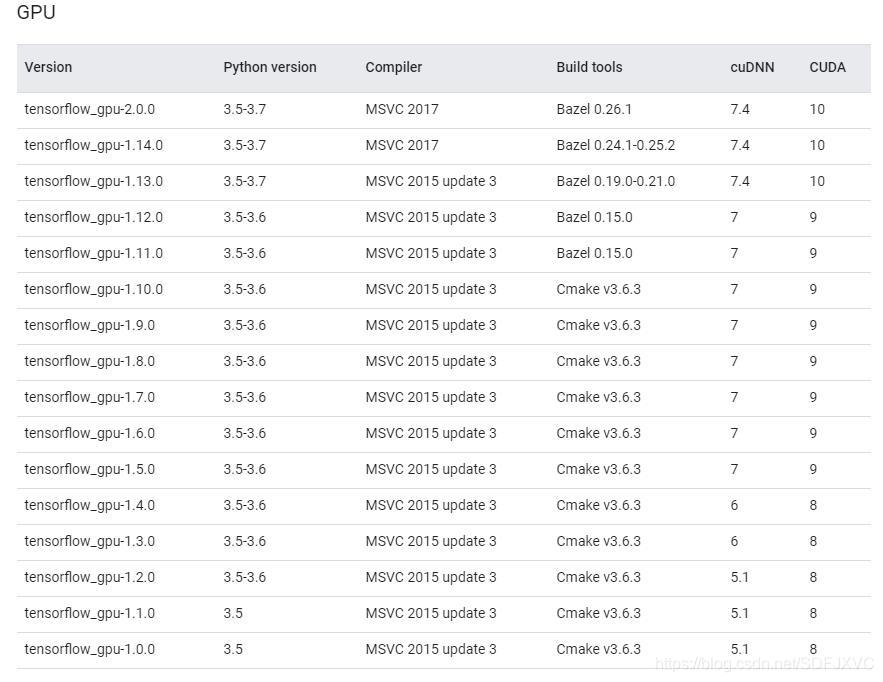Select the tensorflow_gpu-1.9.0 cell
883x682 pixels.
pyautogui.click(x=90, y=326)
